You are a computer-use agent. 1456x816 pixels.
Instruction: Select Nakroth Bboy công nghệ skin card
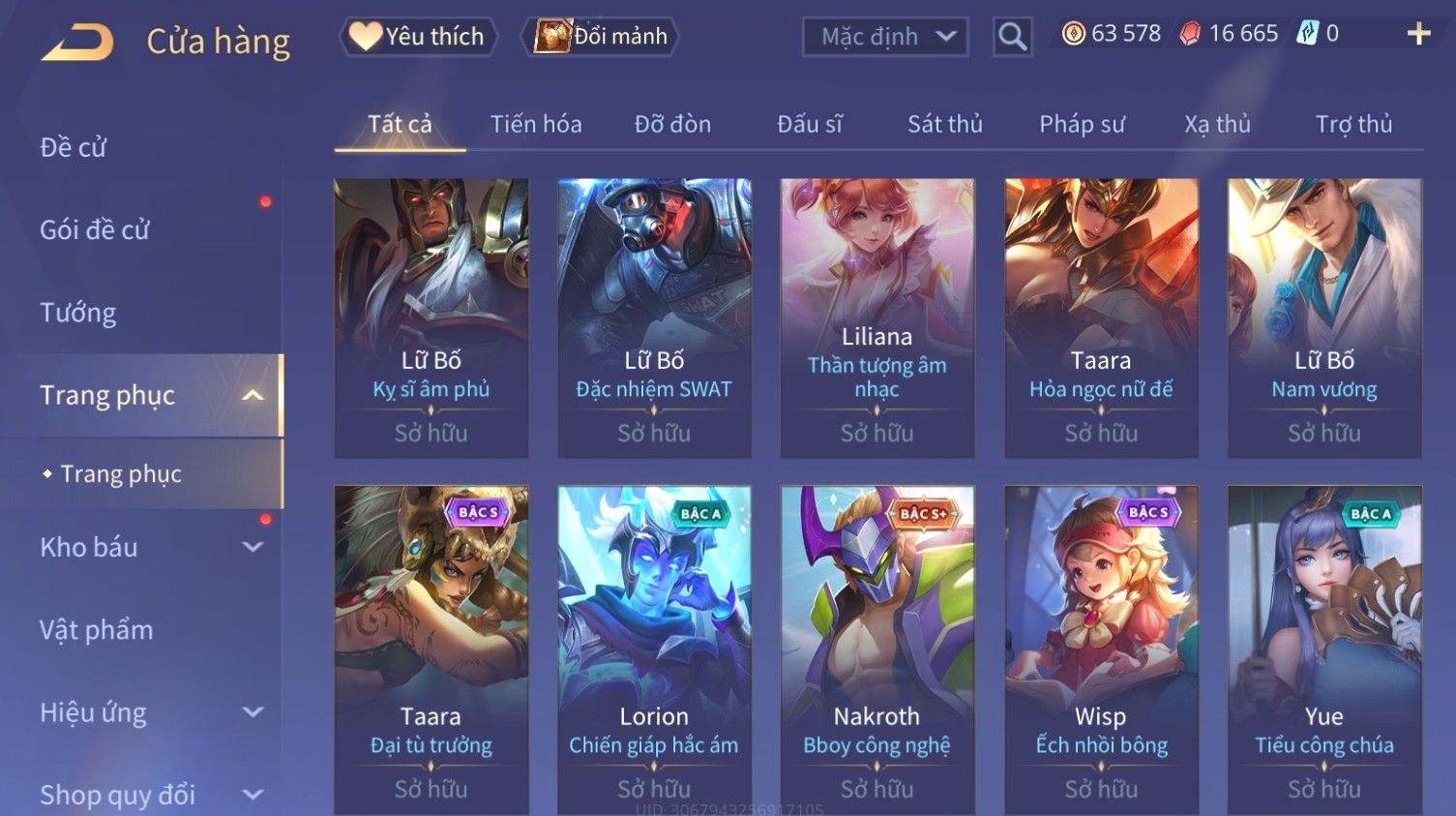pos(877,650)
